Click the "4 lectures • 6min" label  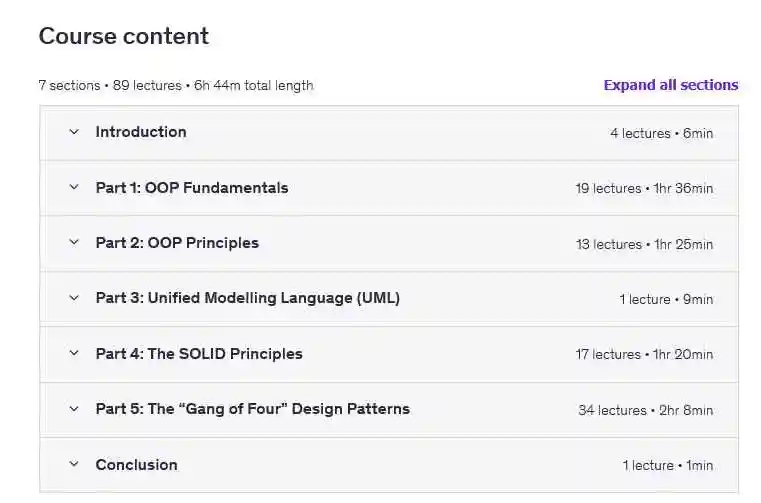point(661,133)
